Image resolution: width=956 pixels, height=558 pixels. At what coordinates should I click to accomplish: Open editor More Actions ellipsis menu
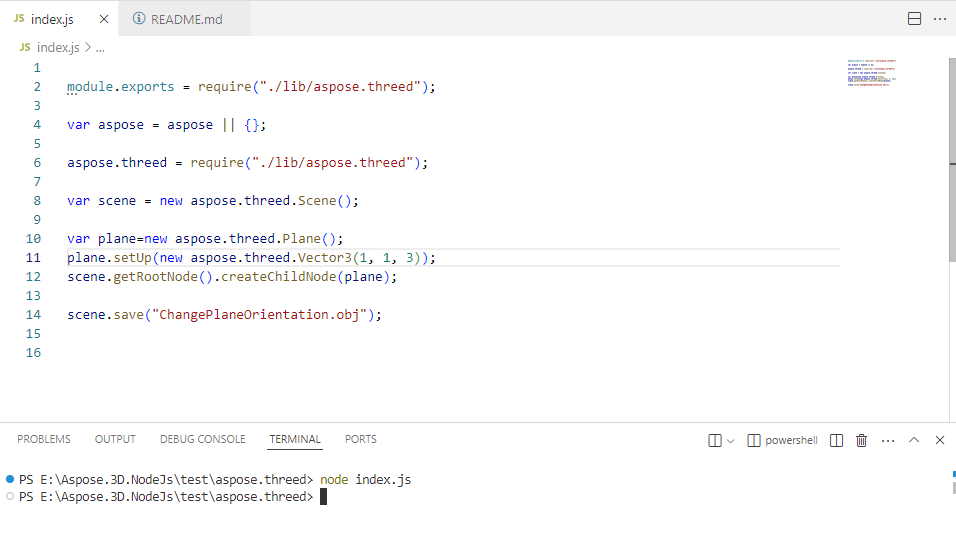click(x=939, y=19)
